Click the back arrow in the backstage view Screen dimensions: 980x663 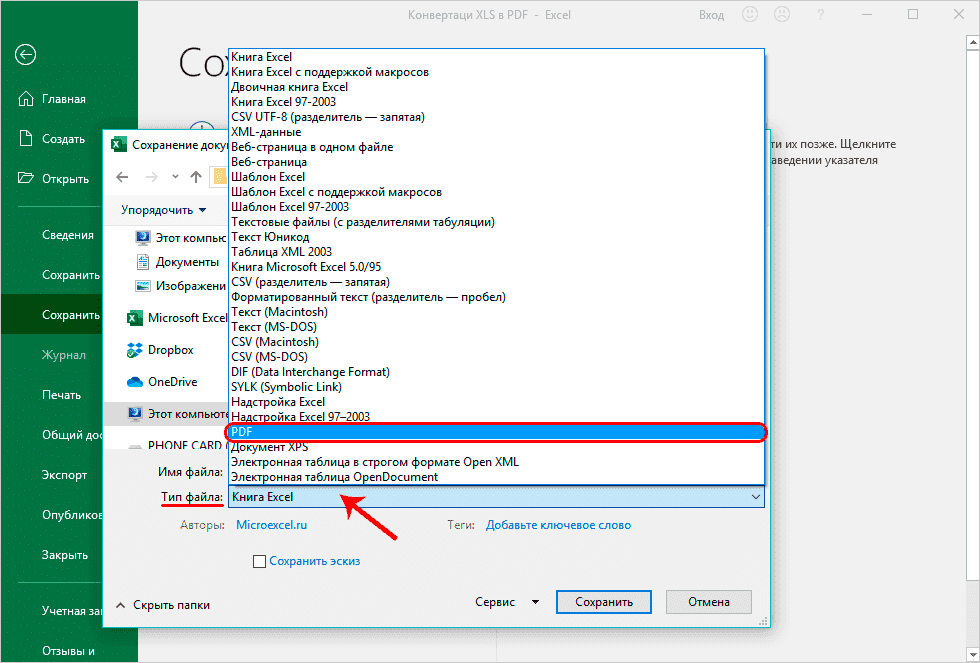(25, 55)
